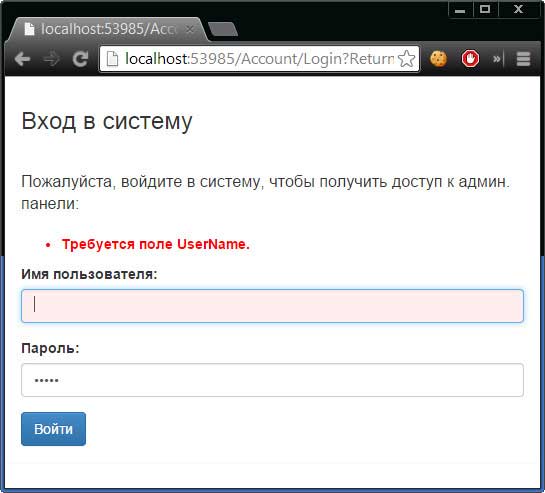Click the Пароль input field
The height and width of the screenshot is (493, 545).
pos(272,380)
